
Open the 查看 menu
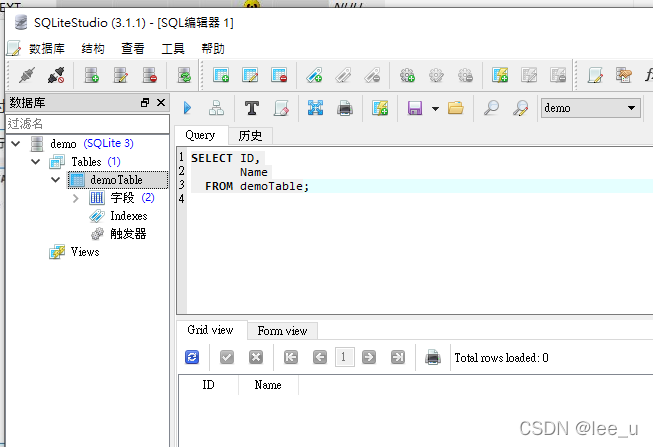pos(133,49)
